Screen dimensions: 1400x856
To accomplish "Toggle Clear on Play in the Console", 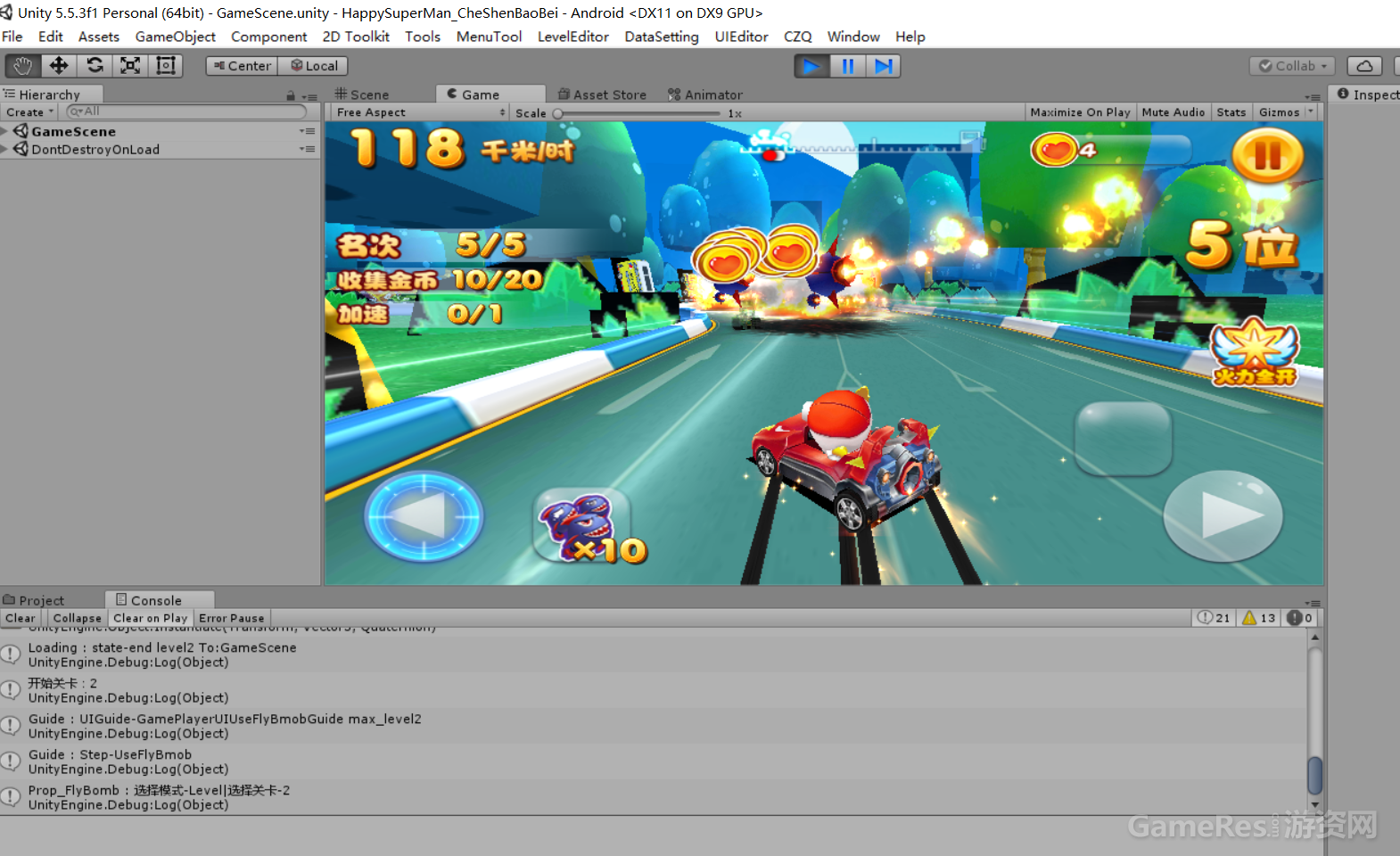I will [x=151, y=618].
